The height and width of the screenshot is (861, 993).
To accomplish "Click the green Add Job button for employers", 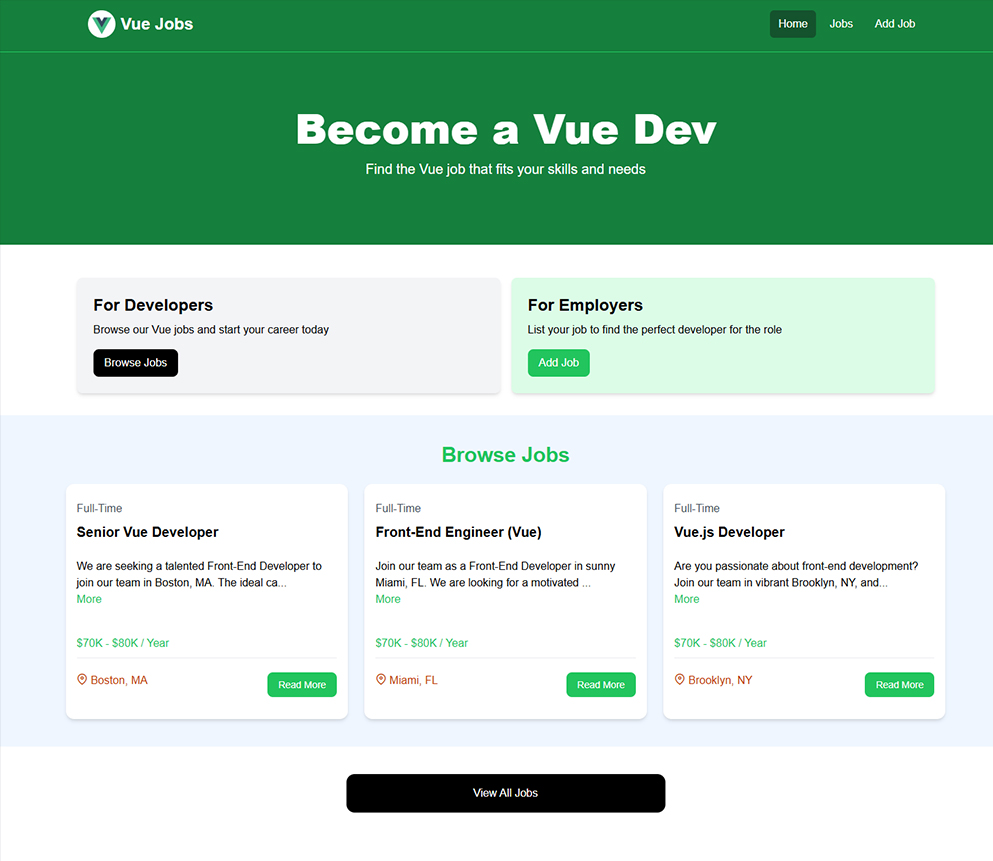I will (x=559, y=363).
